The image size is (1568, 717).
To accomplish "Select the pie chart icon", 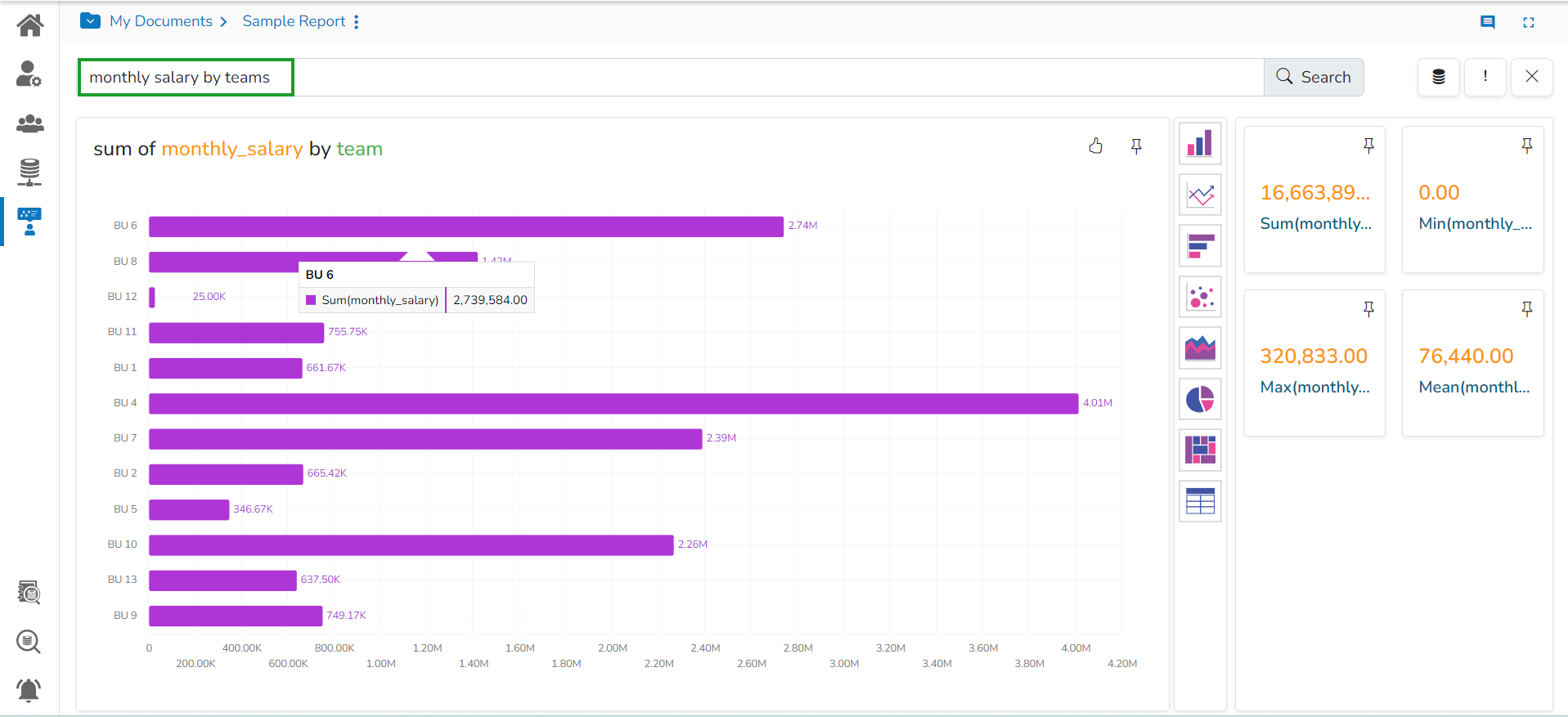I will pyautogui.click(x=1200, y=400).
